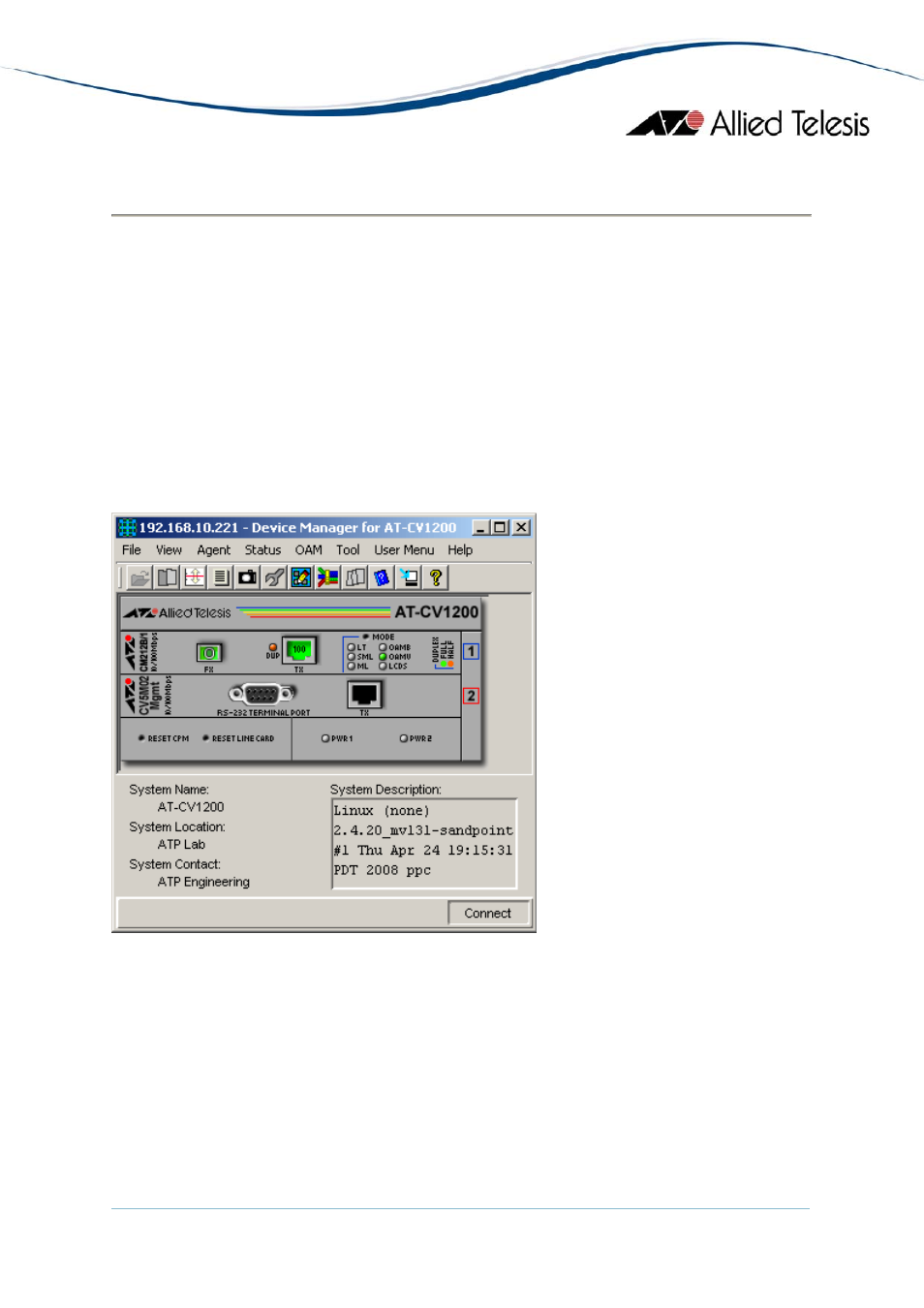
Task: Click the Allied Telesis logo on chassis
Action: pos(177,612)
